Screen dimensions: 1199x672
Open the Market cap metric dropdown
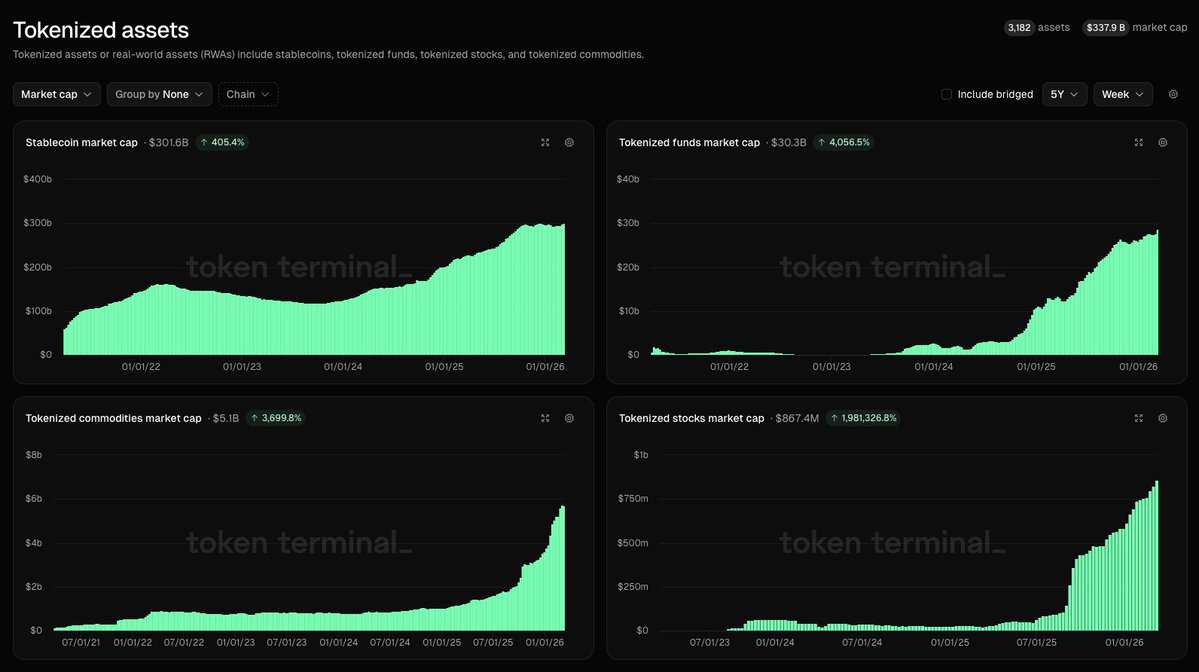pos(56,93)
